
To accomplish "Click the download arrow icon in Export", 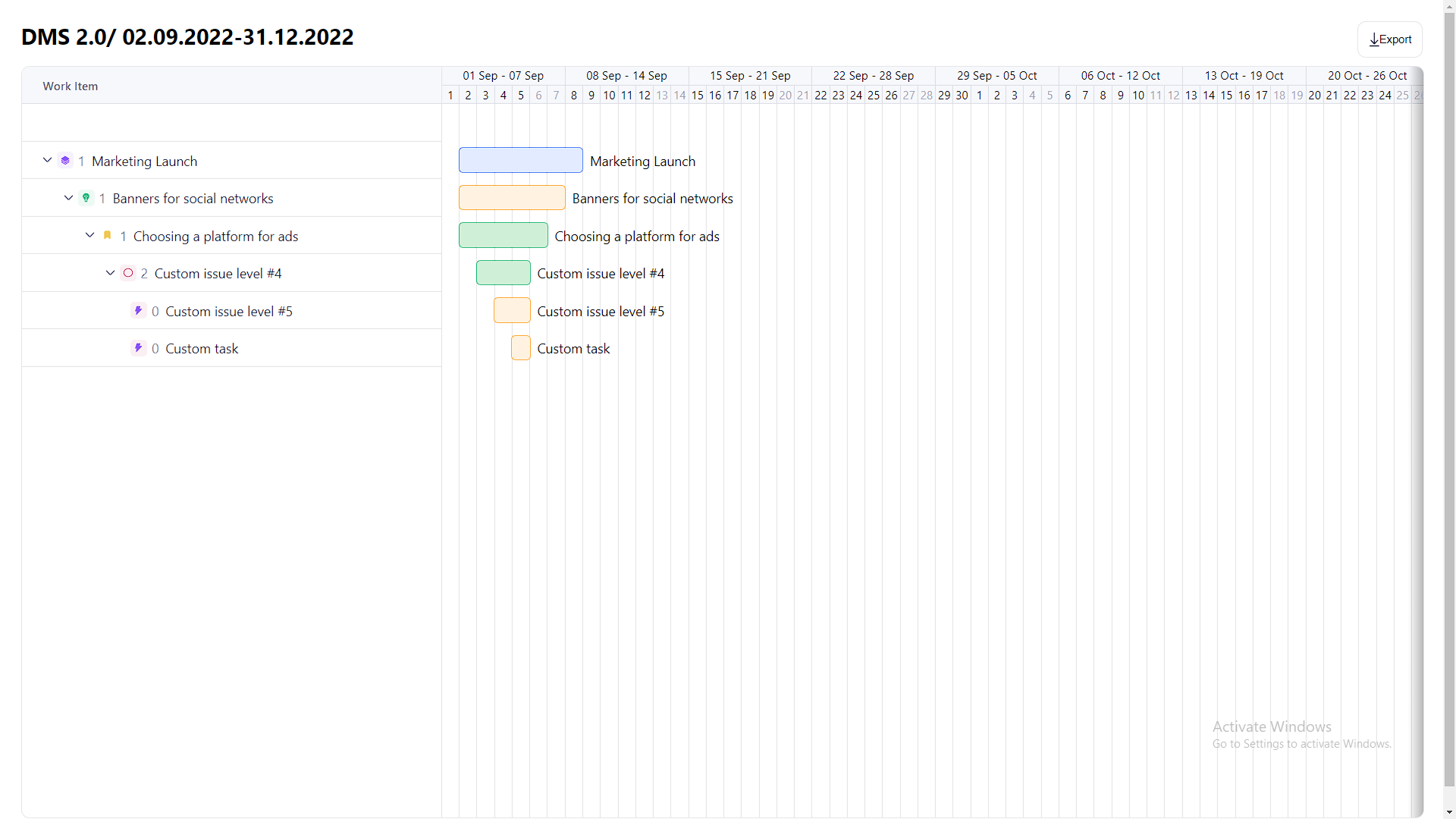I will (x=1373, y=39).
